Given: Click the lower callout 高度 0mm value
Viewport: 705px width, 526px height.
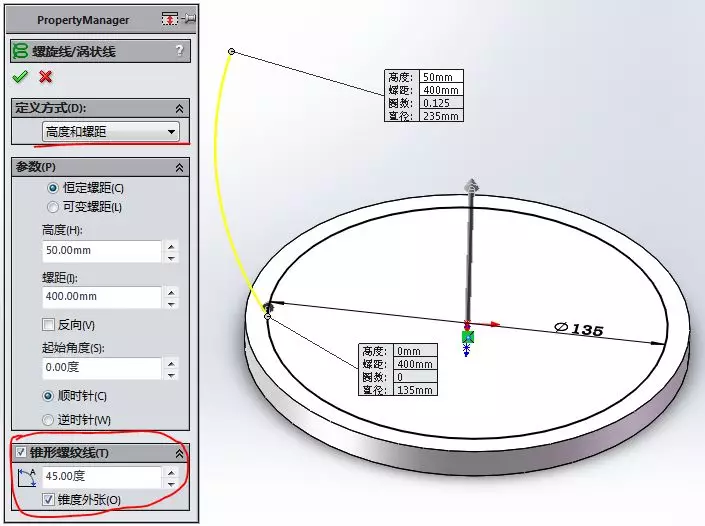Looking at the screenshot, I should click(415, 351).
